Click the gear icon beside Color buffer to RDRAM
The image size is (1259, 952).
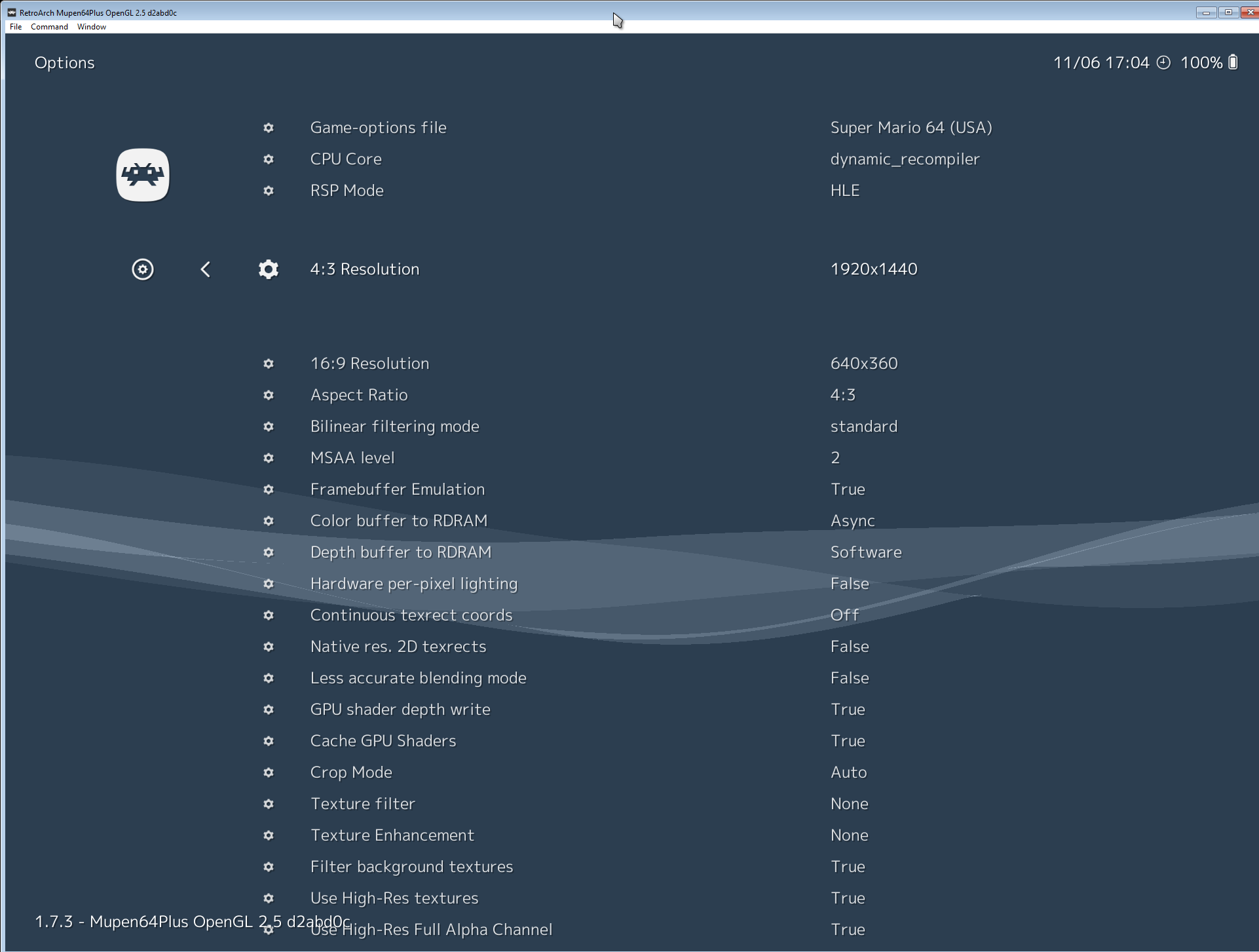coord(269,521)
